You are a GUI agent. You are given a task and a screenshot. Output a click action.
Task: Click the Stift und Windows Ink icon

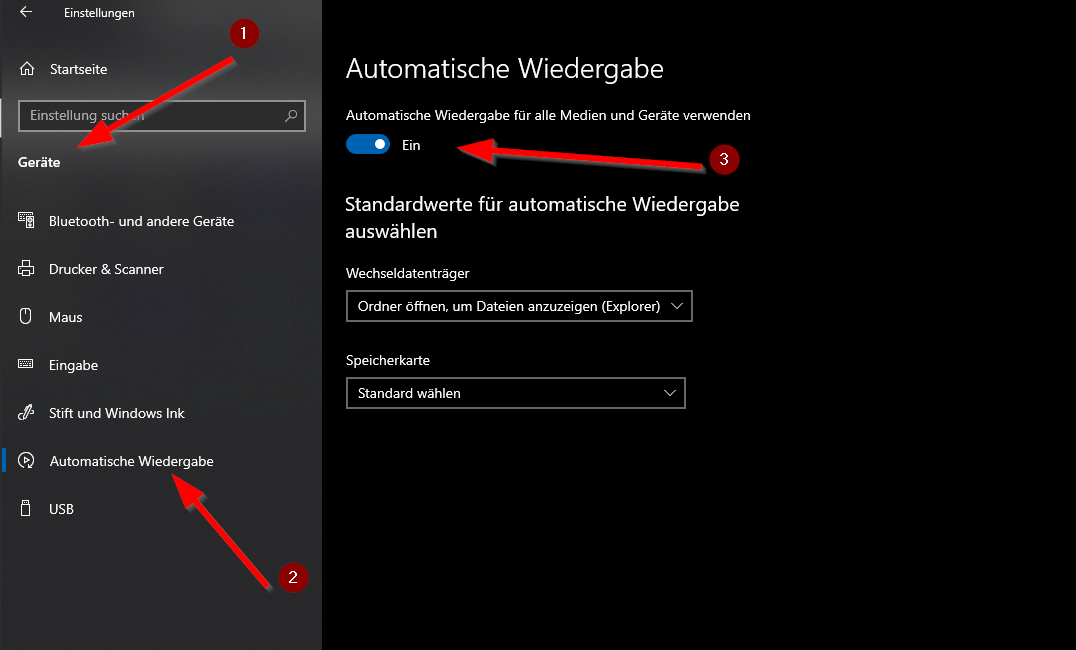[27, 413]
